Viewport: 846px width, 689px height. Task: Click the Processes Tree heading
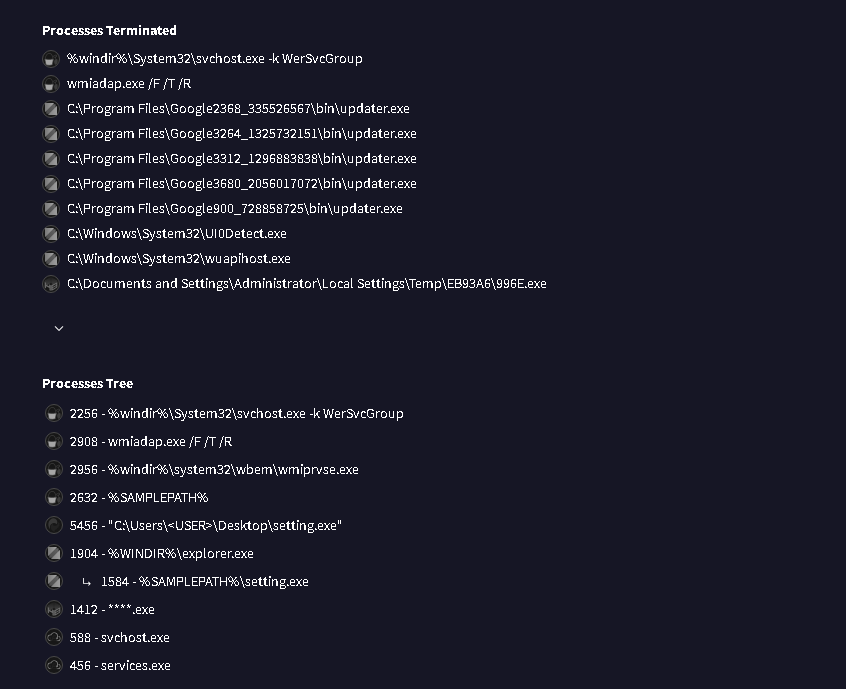tap(87, 384)
